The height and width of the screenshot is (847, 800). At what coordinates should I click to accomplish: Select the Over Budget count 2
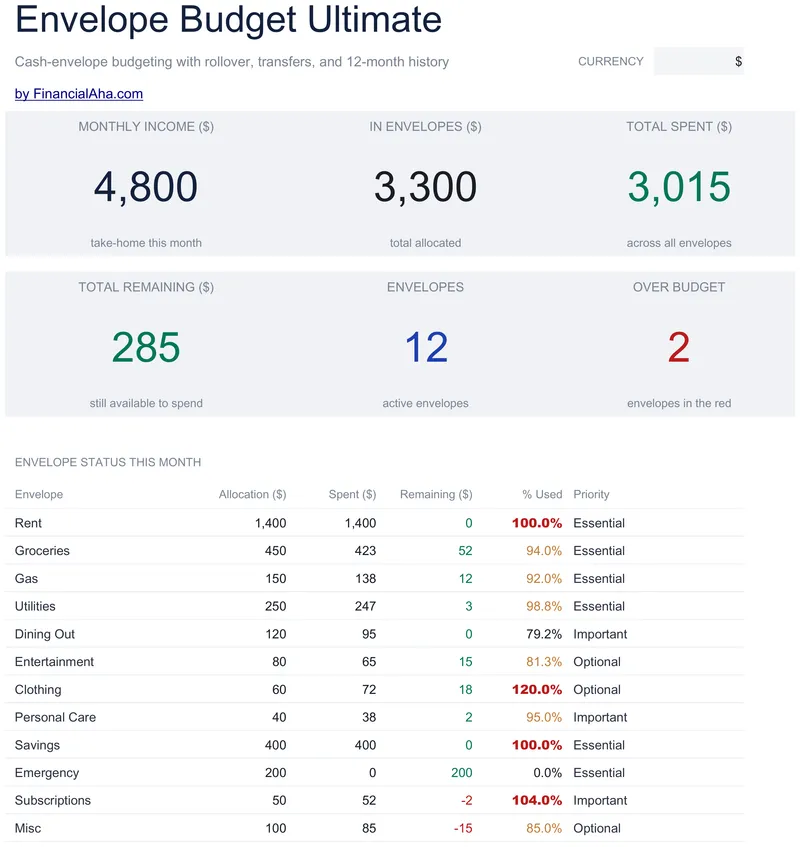tap(679, 347)
